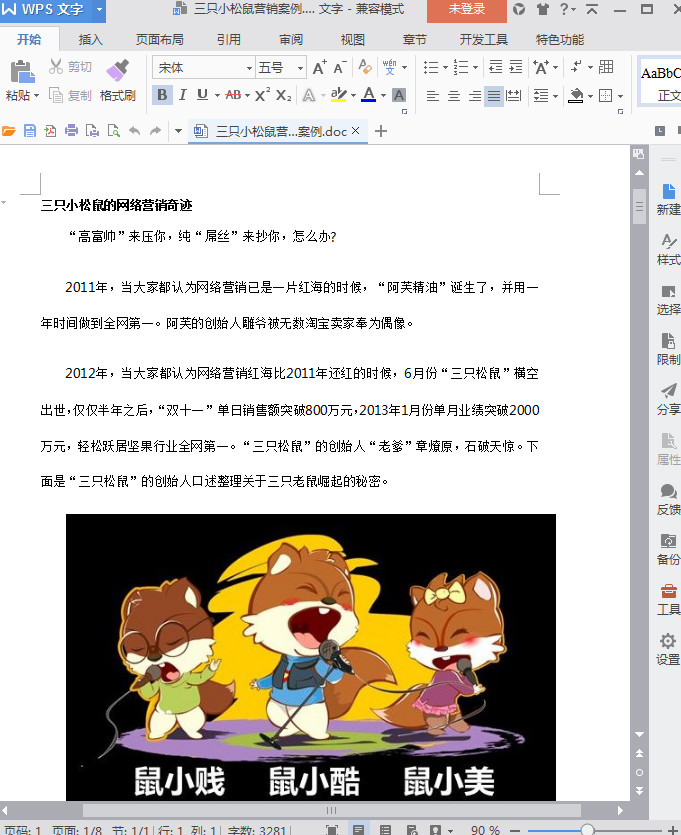Click the text highlight color swatch
The height and width of the screenshot is (835, 681).
[x=339, y=95]
